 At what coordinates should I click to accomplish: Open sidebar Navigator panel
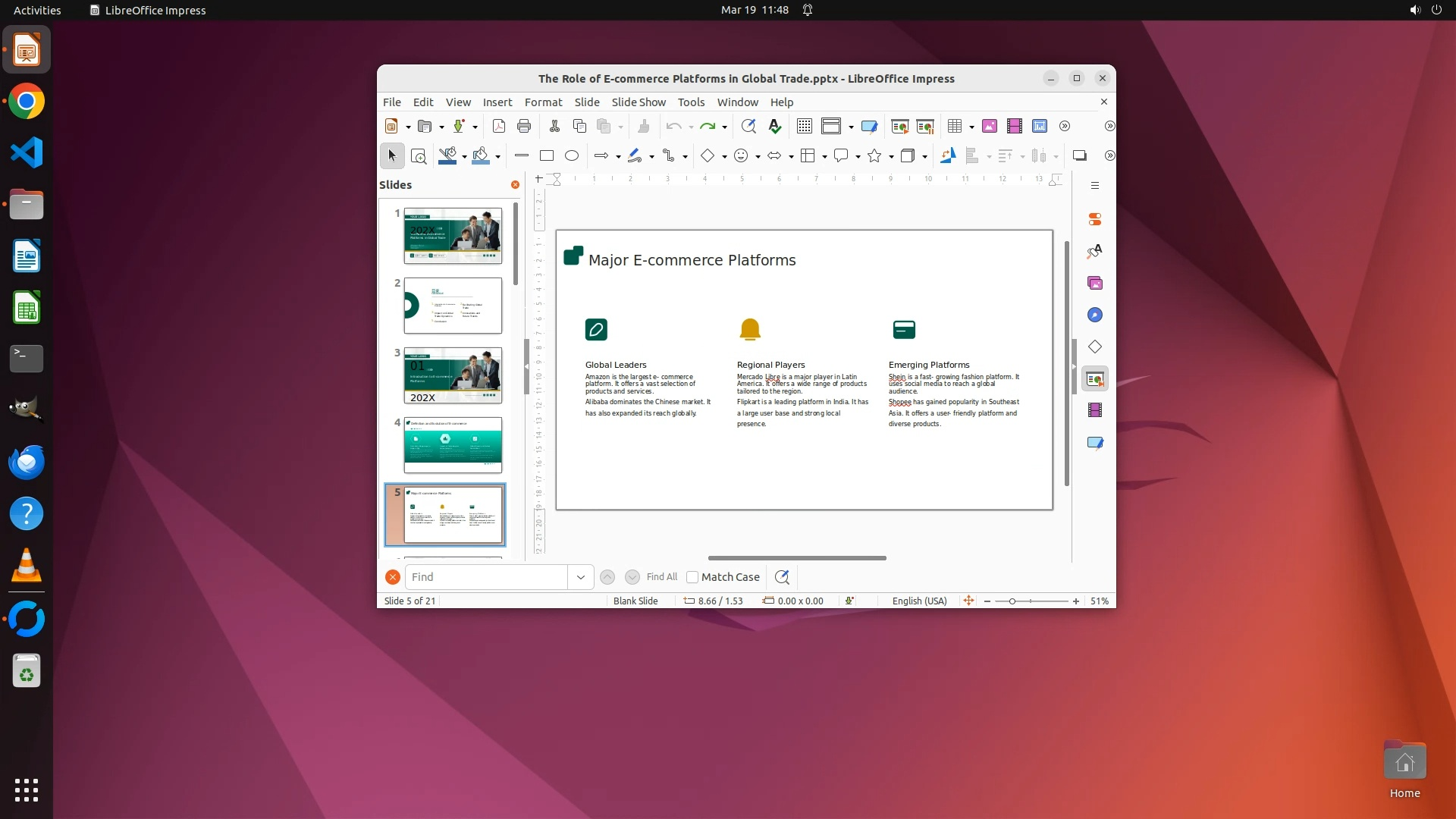[x=1095, y=315]
